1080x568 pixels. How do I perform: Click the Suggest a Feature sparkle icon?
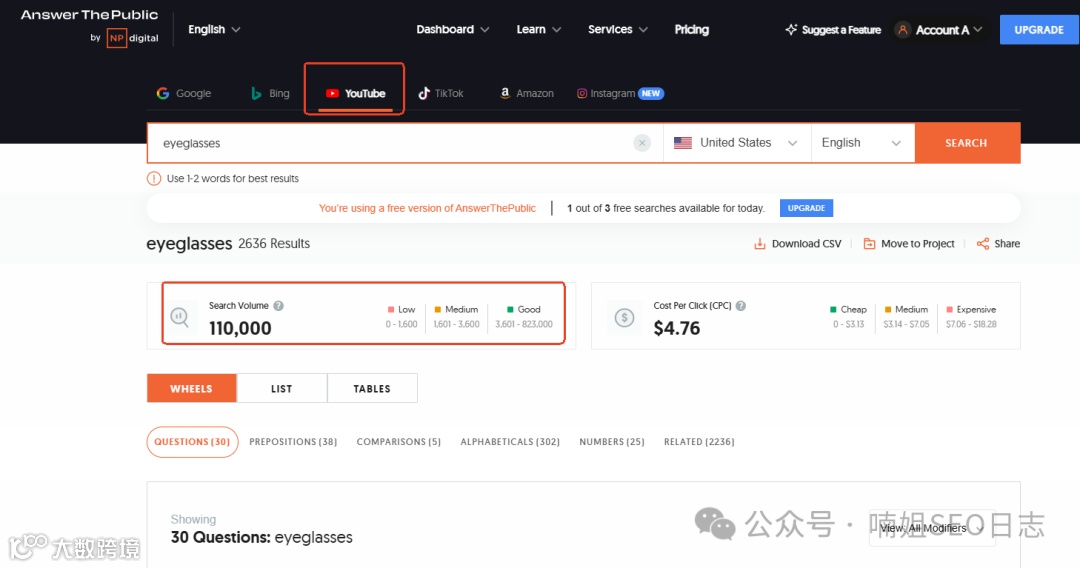coord(791,30)
